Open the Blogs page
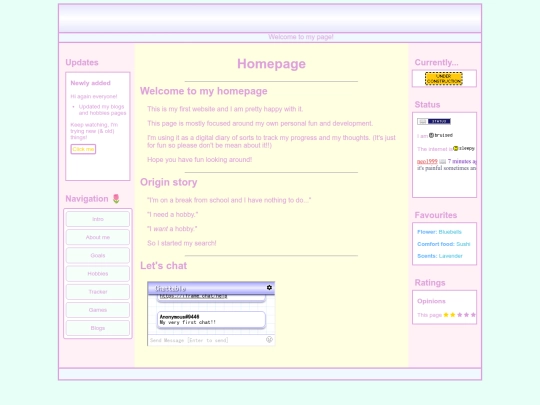Viewport: 540px width, 405px height. 98,328
